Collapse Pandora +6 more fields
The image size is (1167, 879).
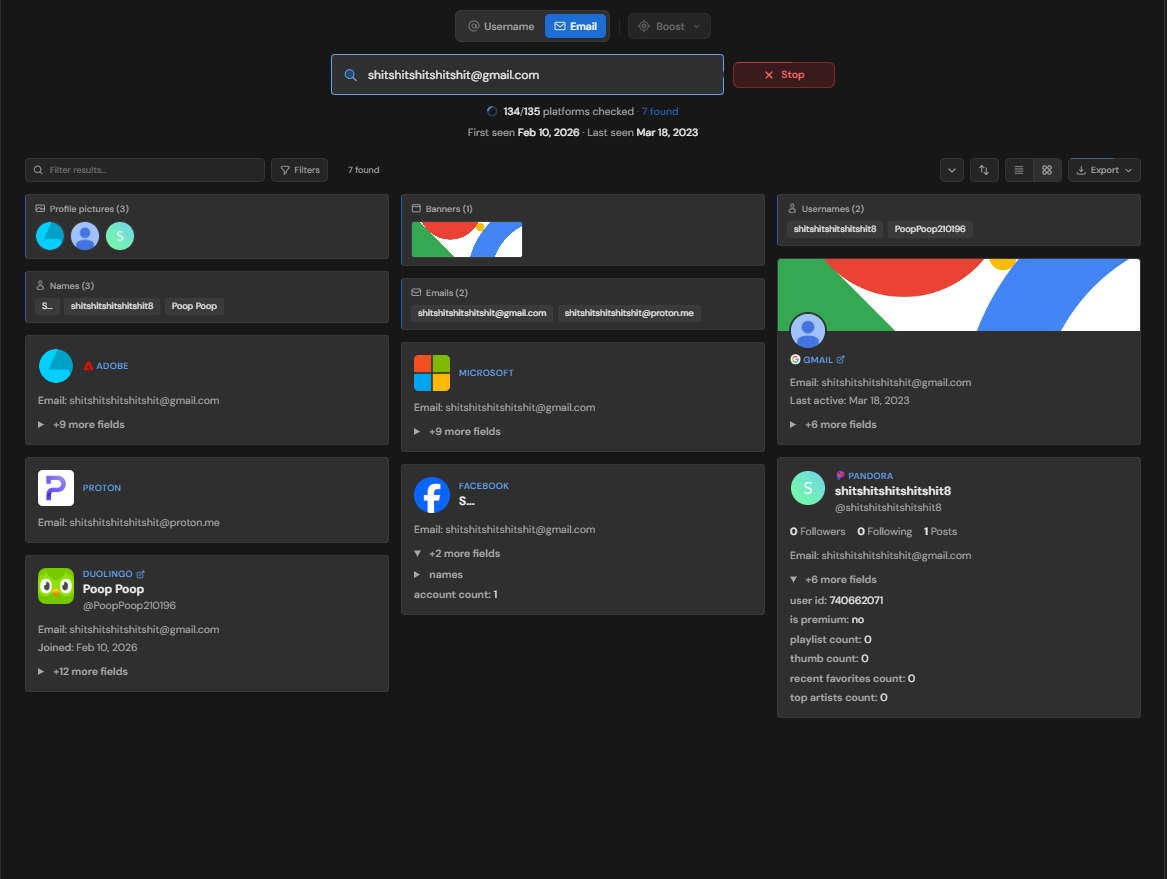(x=834, y=580)
